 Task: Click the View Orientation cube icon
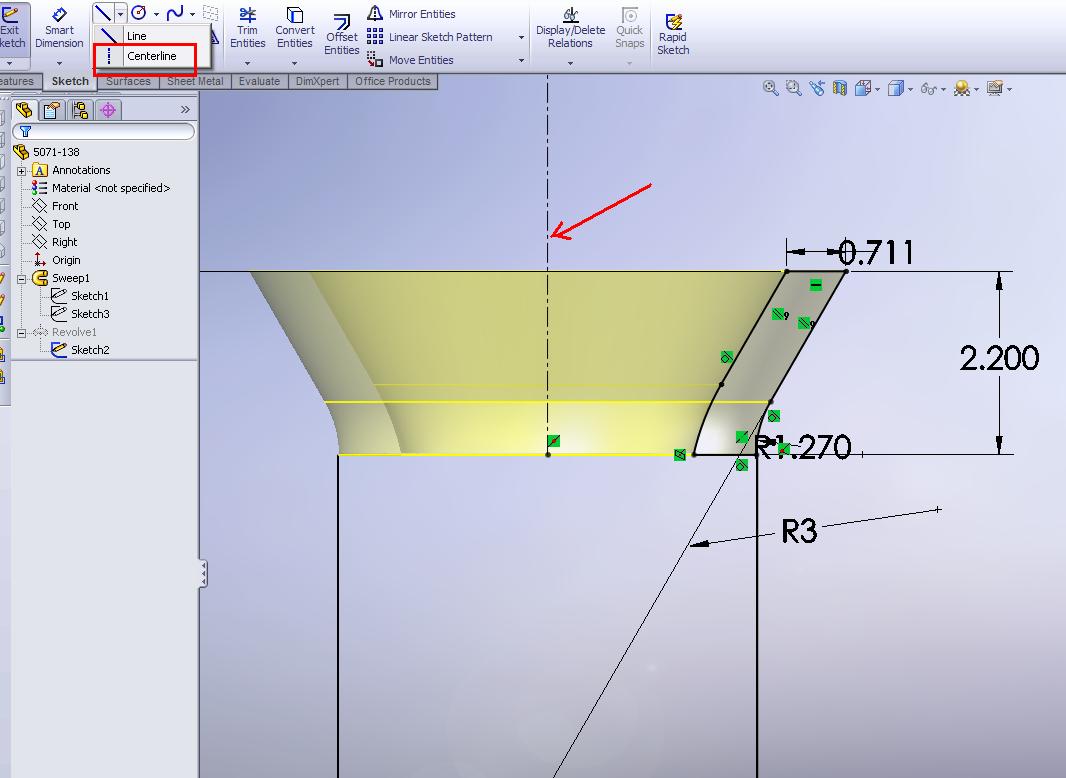(x=863, y=88)
